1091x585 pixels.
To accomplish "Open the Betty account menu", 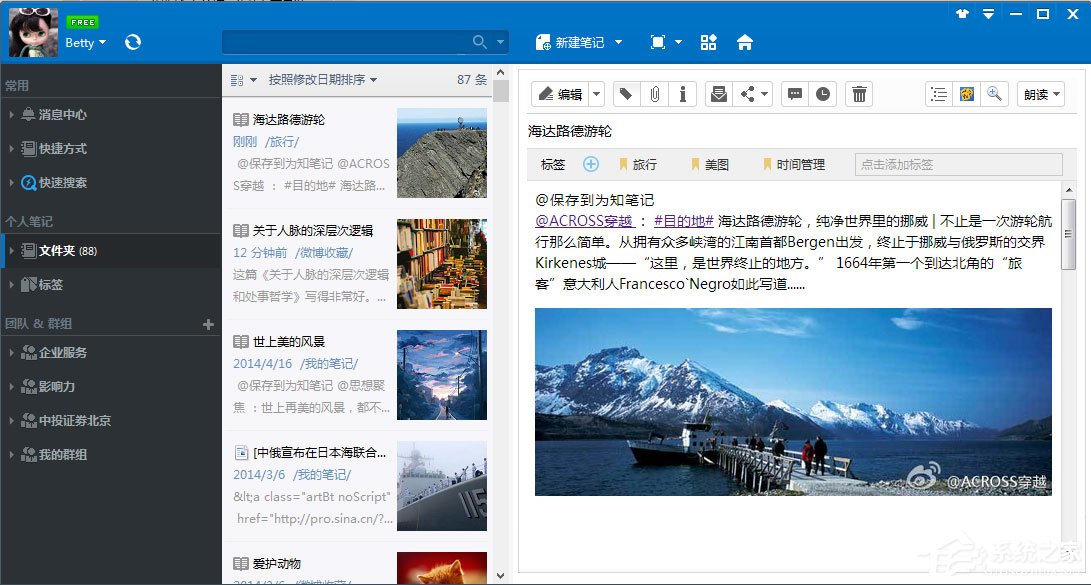I will click(85, 42).
